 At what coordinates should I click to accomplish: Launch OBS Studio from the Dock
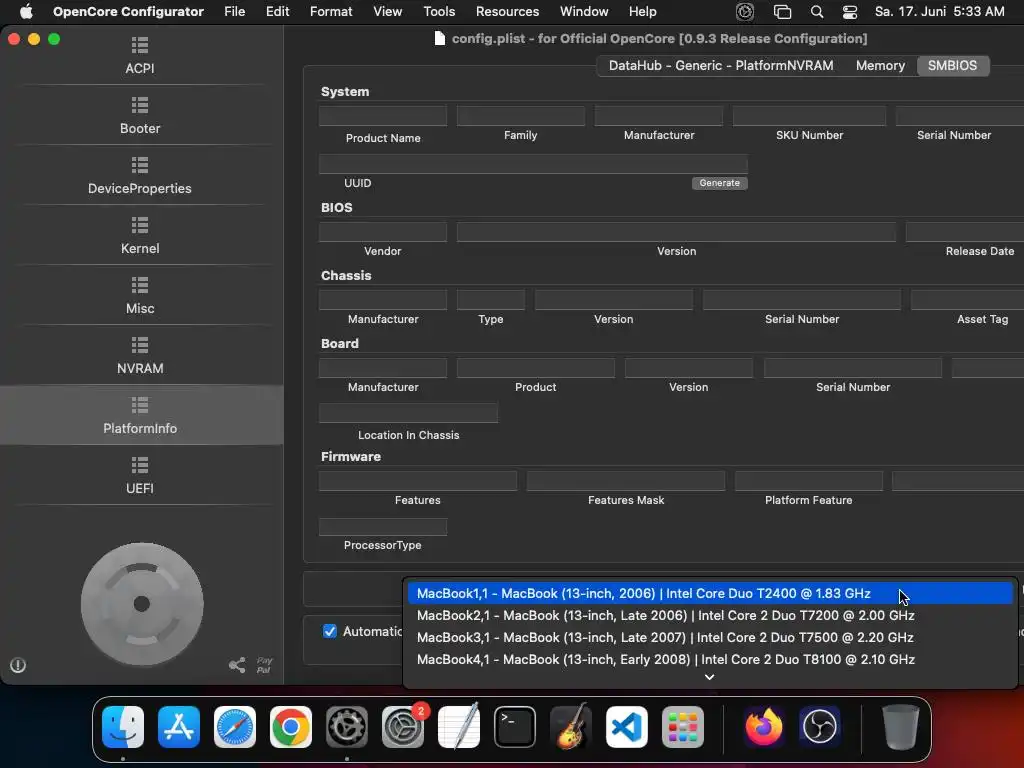(x=820, y=726)
